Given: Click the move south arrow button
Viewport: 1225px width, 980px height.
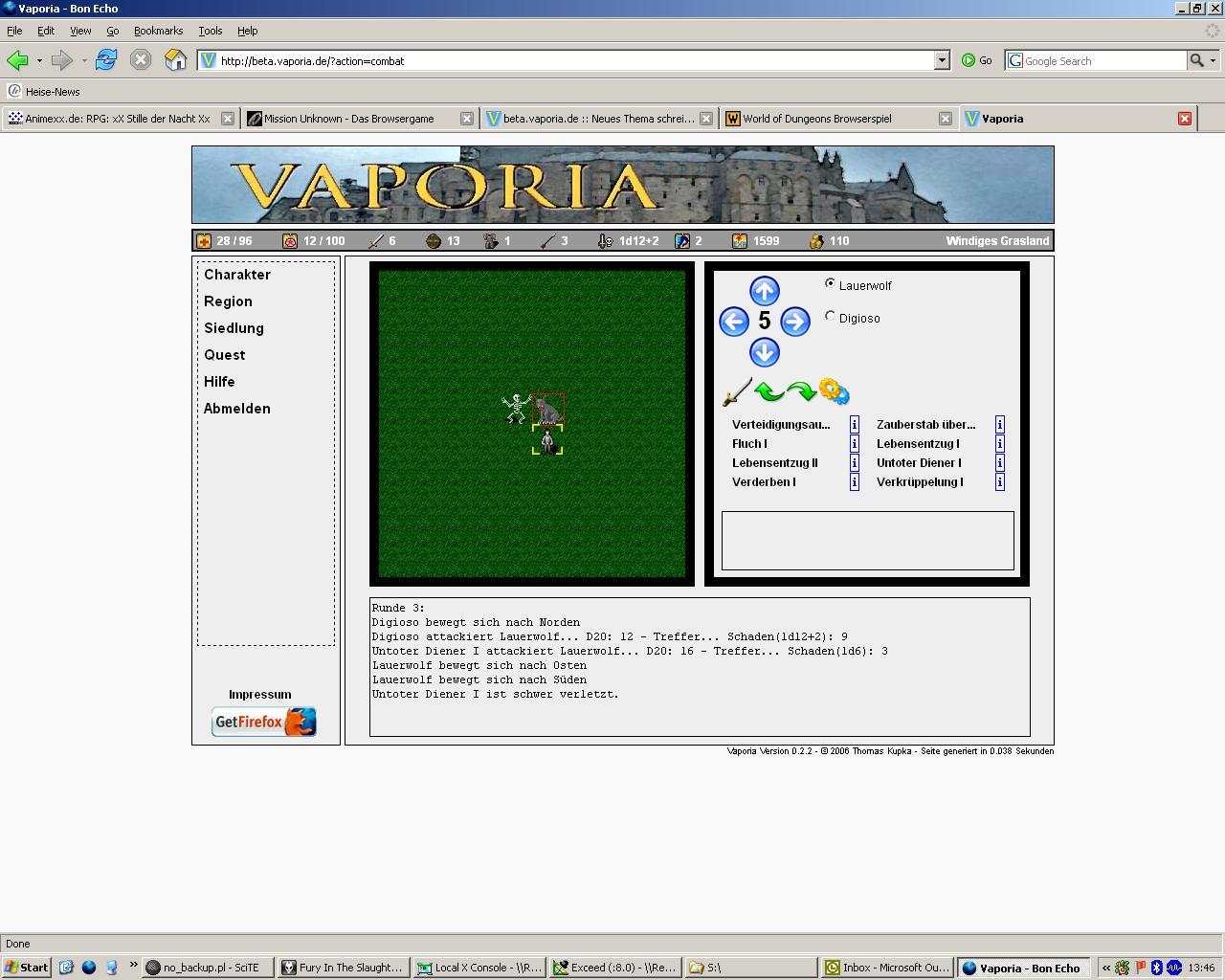Looking at the screenshot, I should pos(764,352).
